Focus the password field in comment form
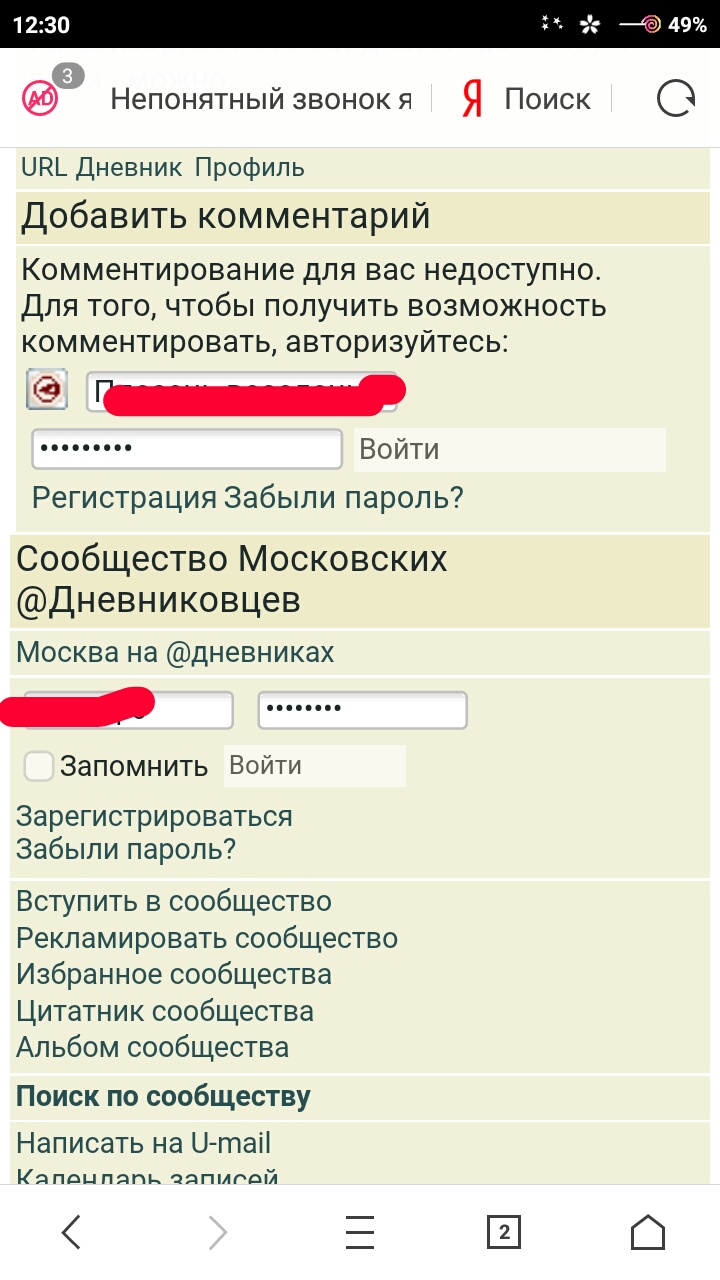The image size is (720, 1280). pyautogui.click(x=187, y=449)
